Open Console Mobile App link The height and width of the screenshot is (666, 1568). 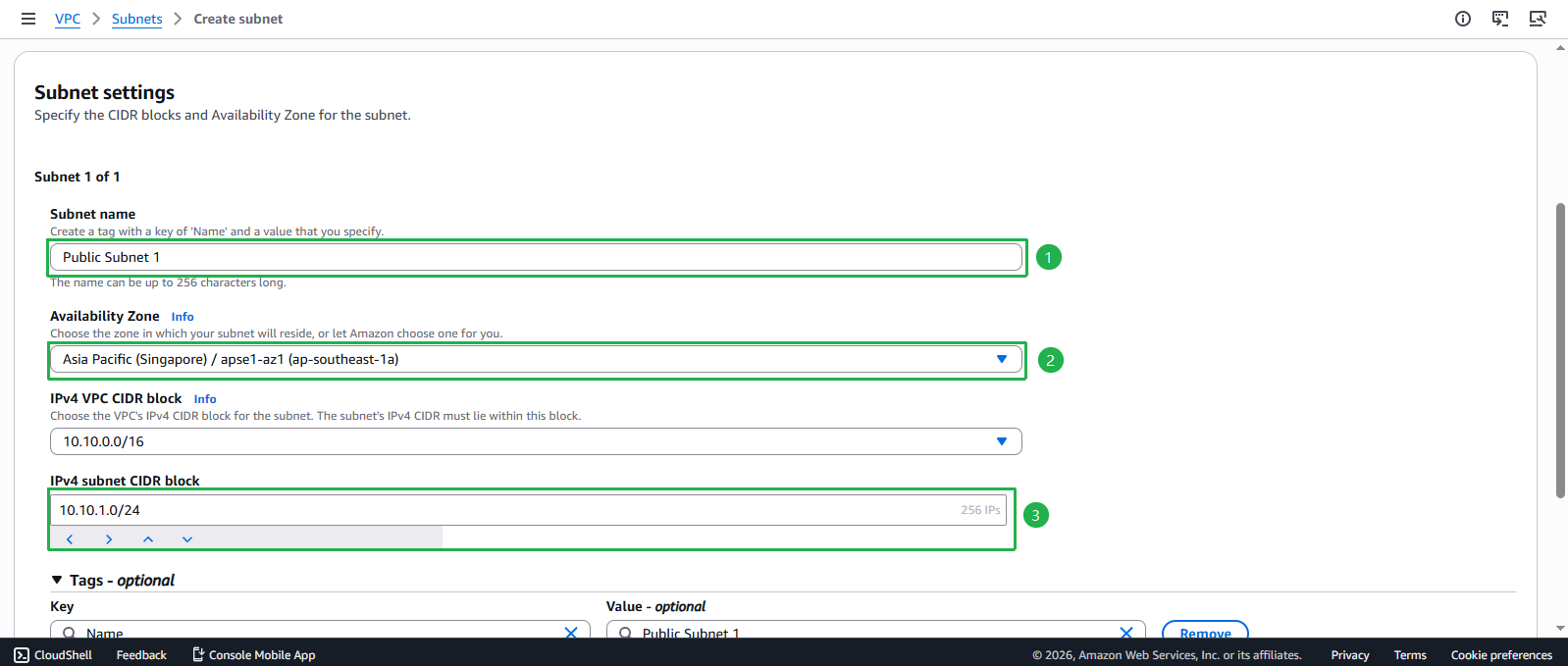254,655
